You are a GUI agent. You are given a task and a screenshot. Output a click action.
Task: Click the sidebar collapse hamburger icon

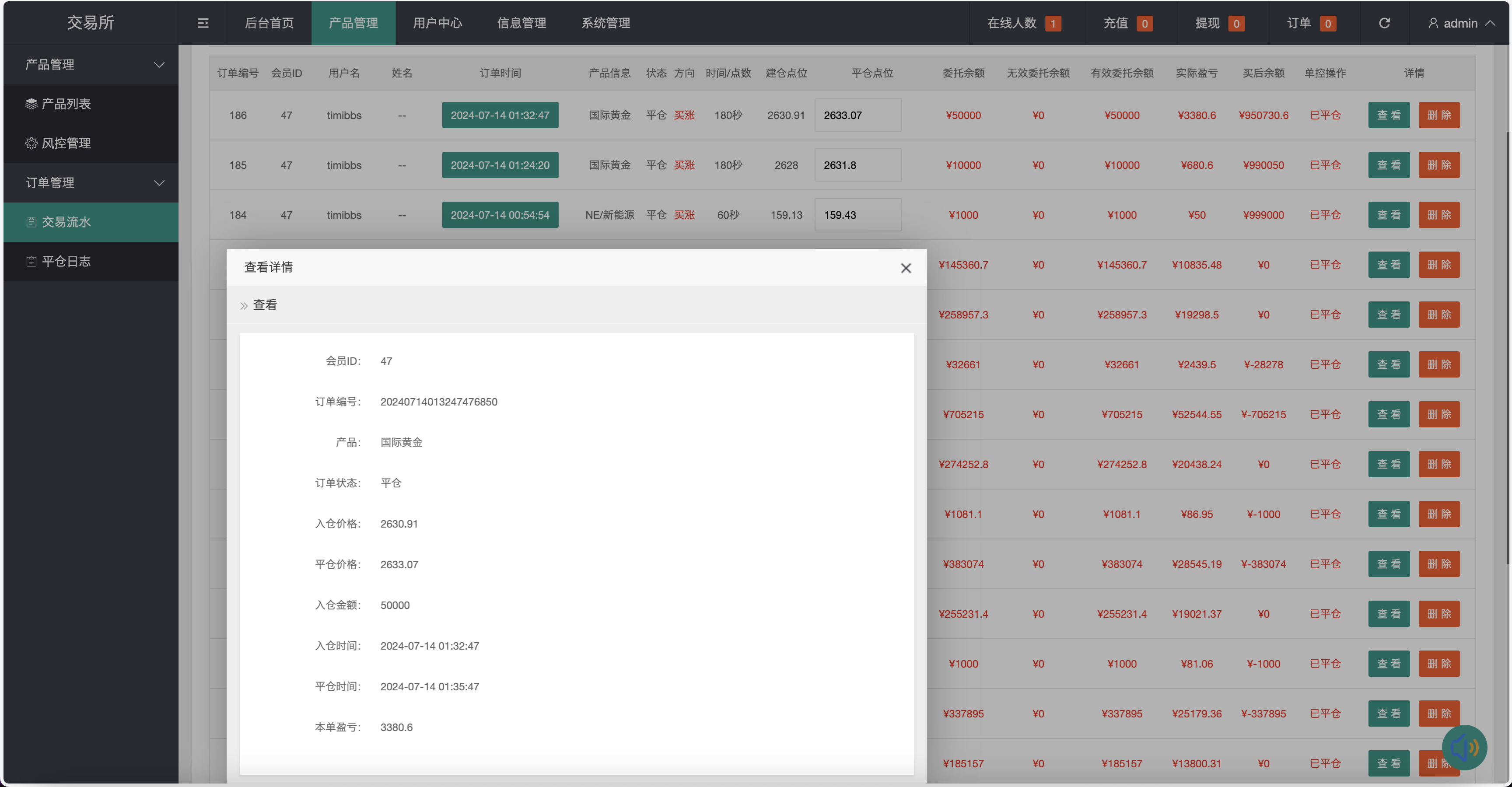(203, 23)
